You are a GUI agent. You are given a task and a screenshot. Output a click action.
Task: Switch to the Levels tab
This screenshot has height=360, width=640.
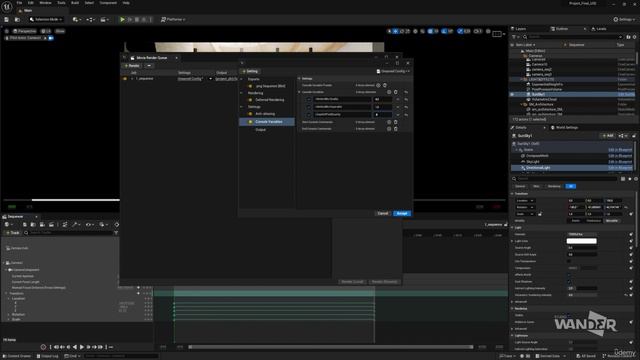[599, 29]
